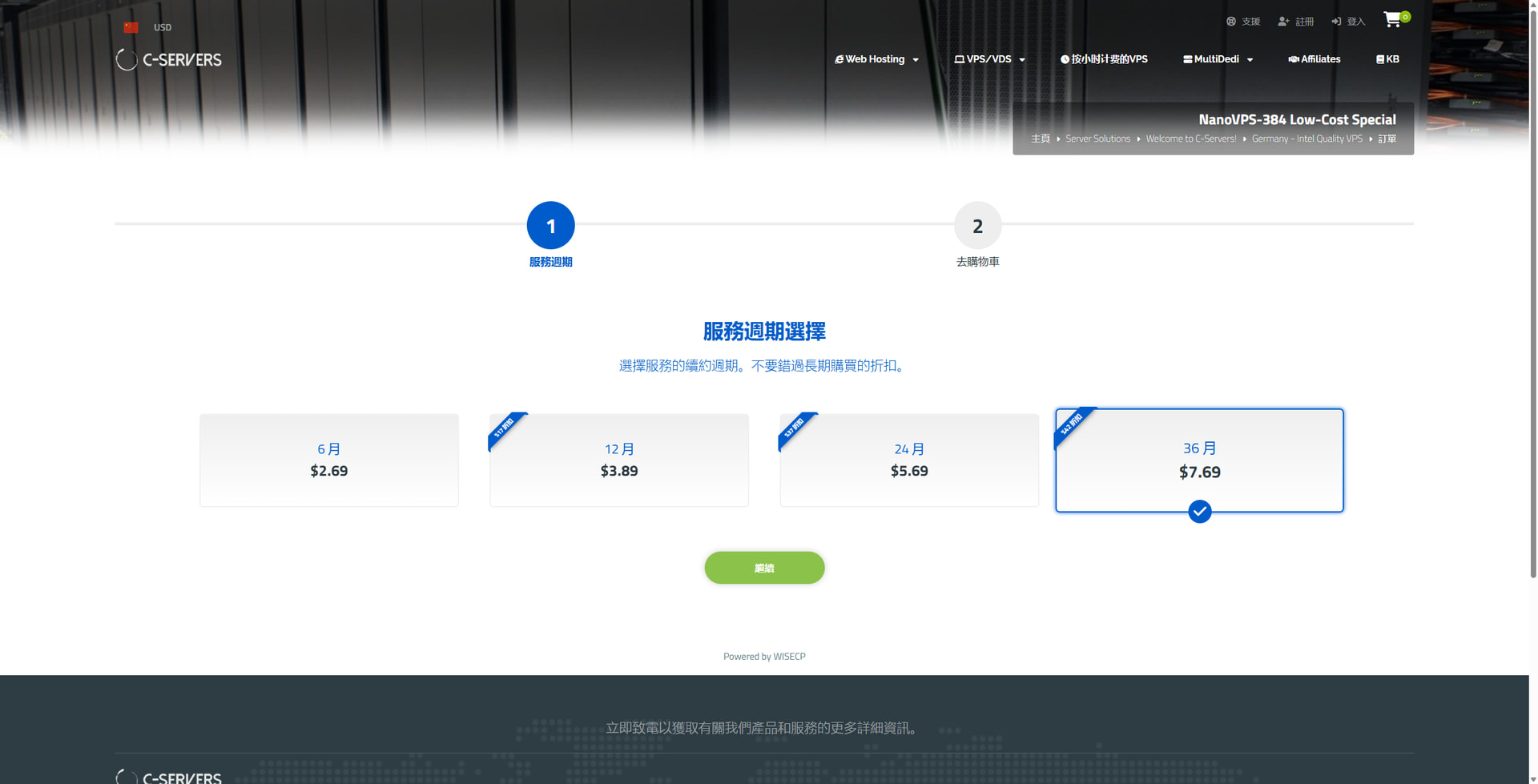Expand the MultiDedi dropdown menu

point(1218,59)
